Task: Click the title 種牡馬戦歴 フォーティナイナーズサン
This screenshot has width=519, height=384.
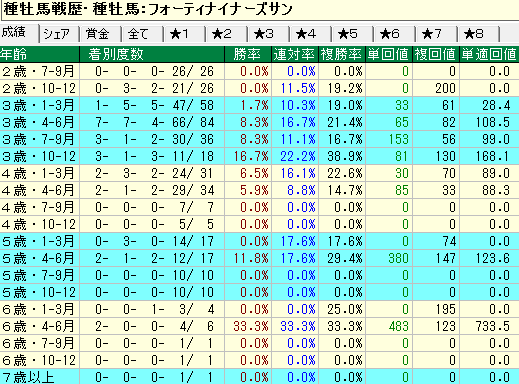Action: point(148,9)
